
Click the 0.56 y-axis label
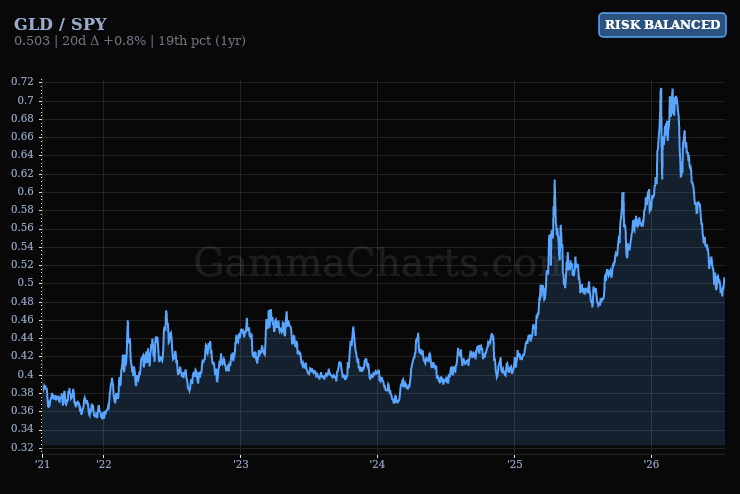coord(23,228)
